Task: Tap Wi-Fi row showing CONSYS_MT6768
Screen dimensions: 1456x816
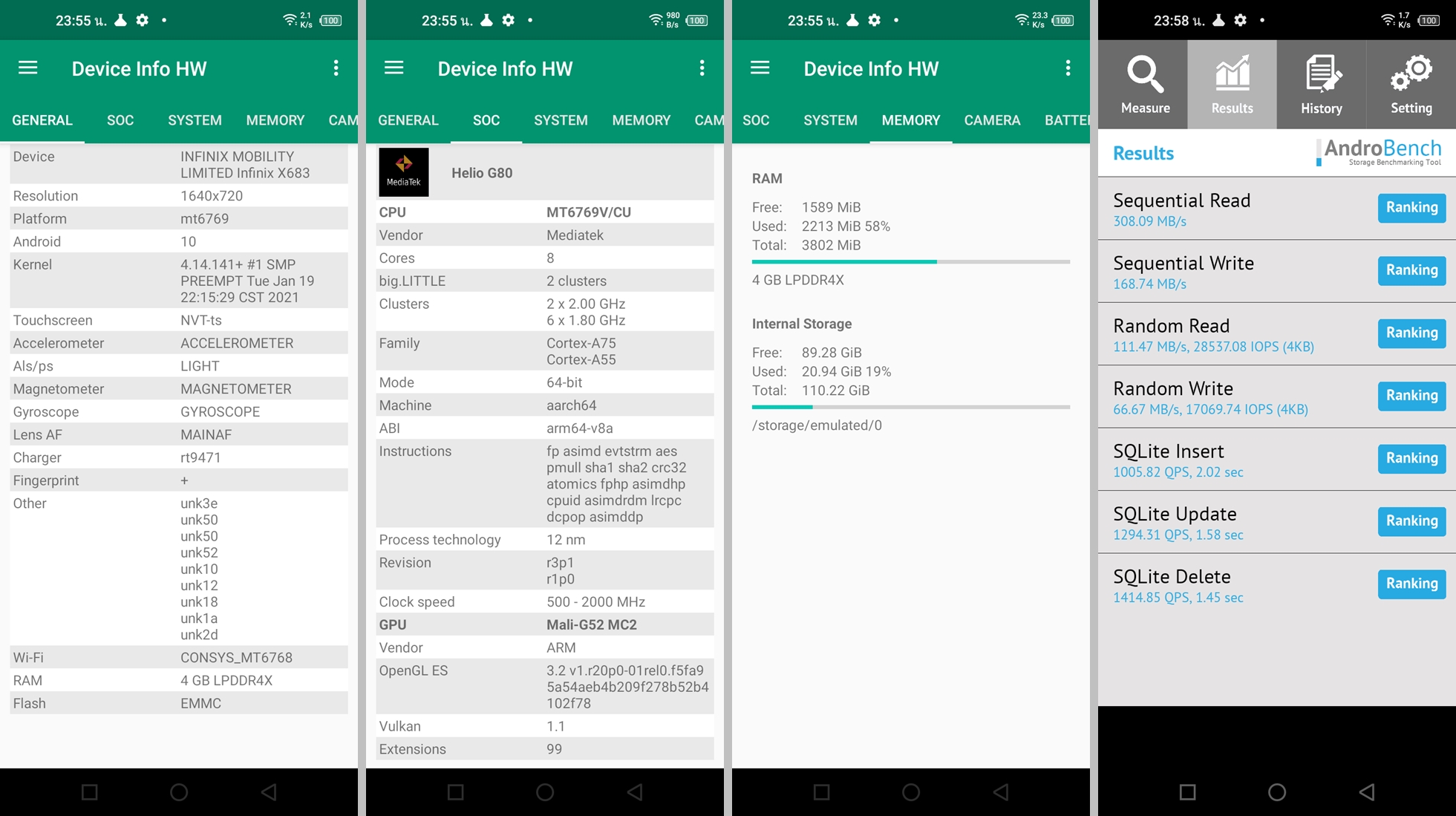Action: [x=179, y=658]
